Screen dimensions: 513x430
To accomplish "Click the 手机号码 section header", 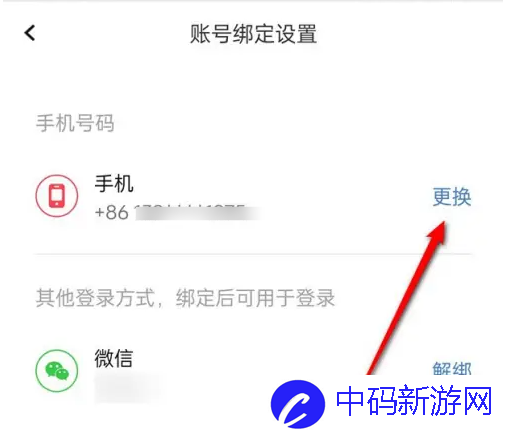I will [75, 123].
